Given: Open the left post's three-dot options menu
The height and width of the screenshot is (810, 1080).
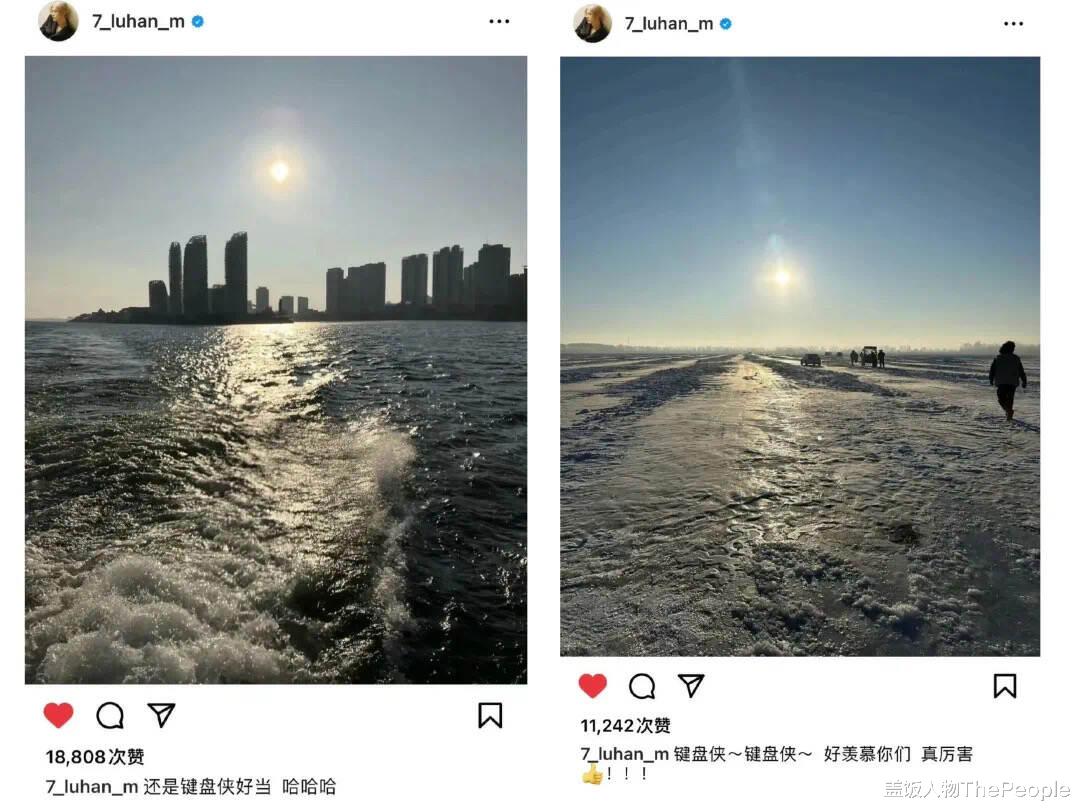Looking at the screenshot, I should 499,21.
